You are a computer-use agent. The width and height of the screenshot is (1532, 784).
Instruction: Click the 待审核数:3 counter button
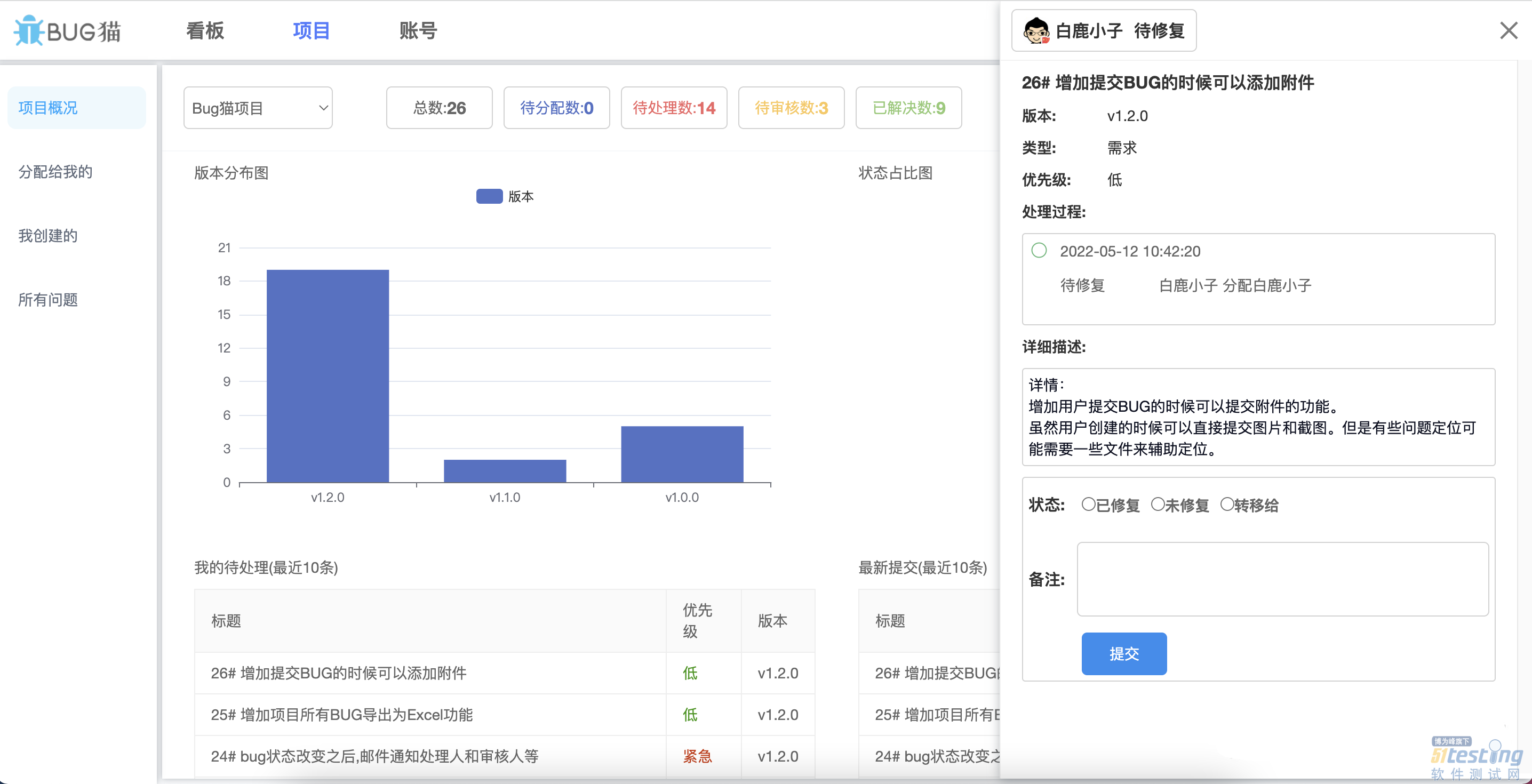[x=791, y=108]
